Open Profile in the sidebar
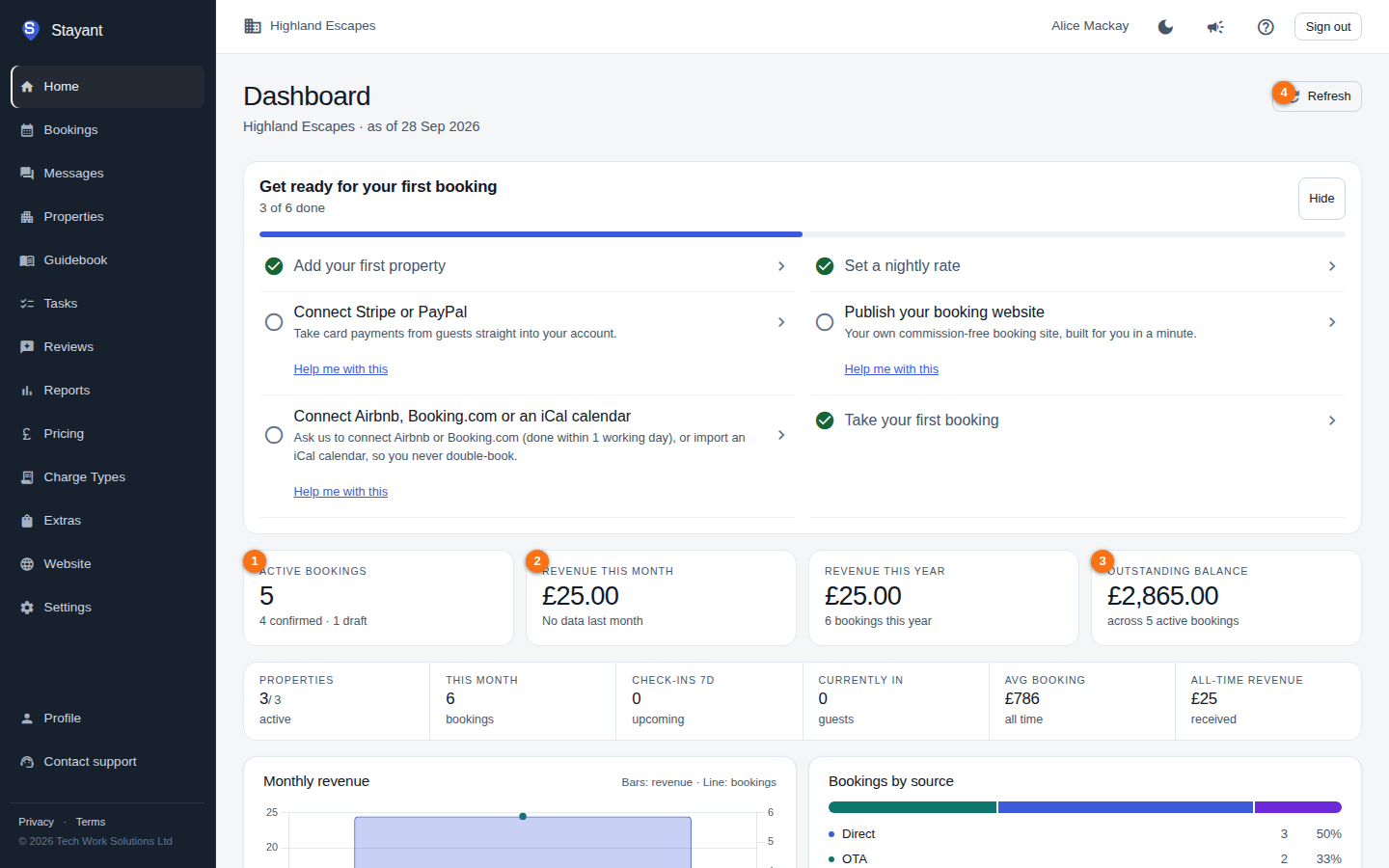 click(108, 719)
